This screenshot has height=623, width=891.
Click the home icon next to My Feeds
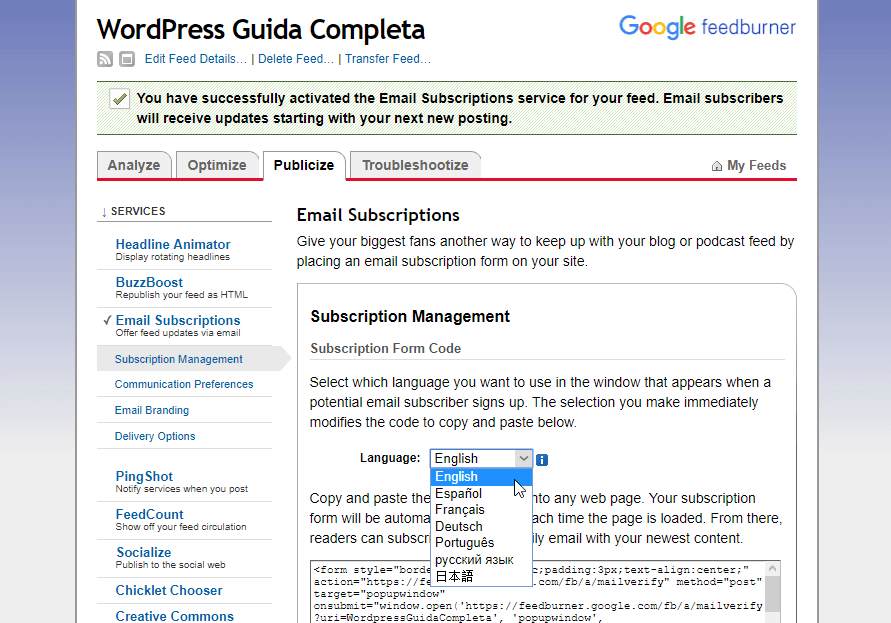click(717, 166)
